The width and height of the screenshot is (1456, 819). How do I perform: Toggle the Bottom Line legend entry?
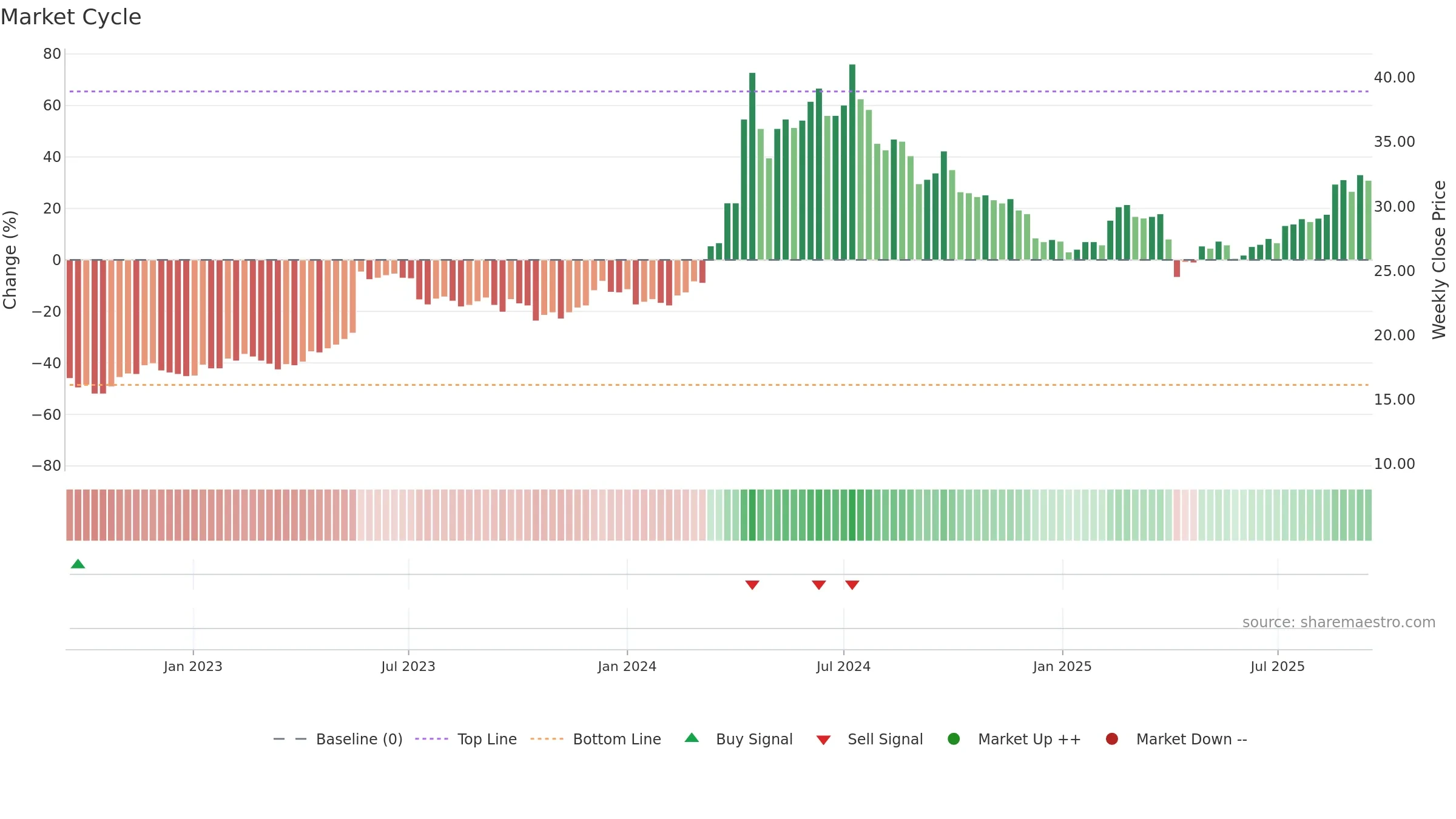click(596, 739)
